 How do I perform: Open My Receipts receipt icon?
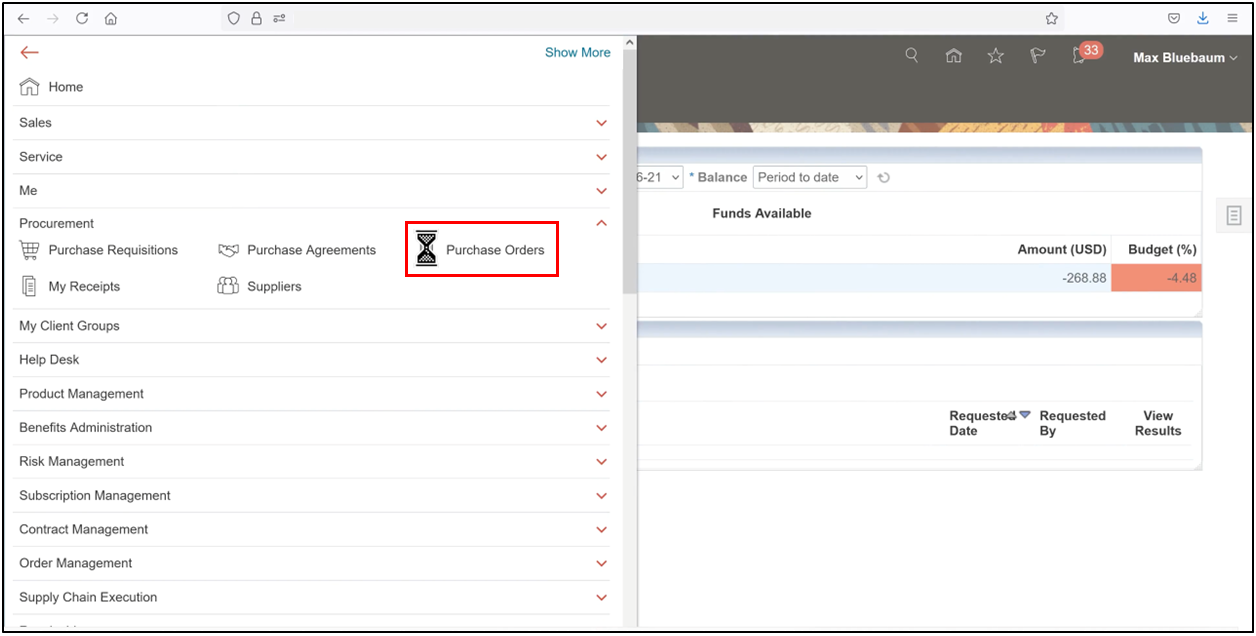(29, 286)
